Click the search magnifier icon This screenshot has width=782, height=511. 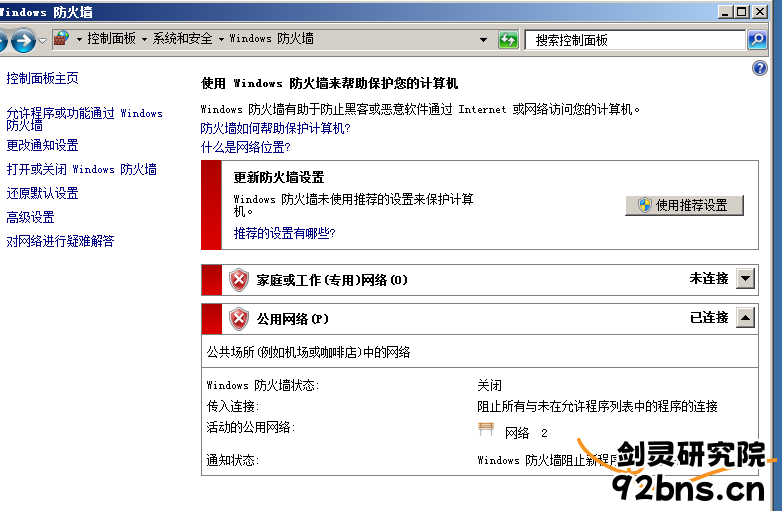tap(757, 39)
